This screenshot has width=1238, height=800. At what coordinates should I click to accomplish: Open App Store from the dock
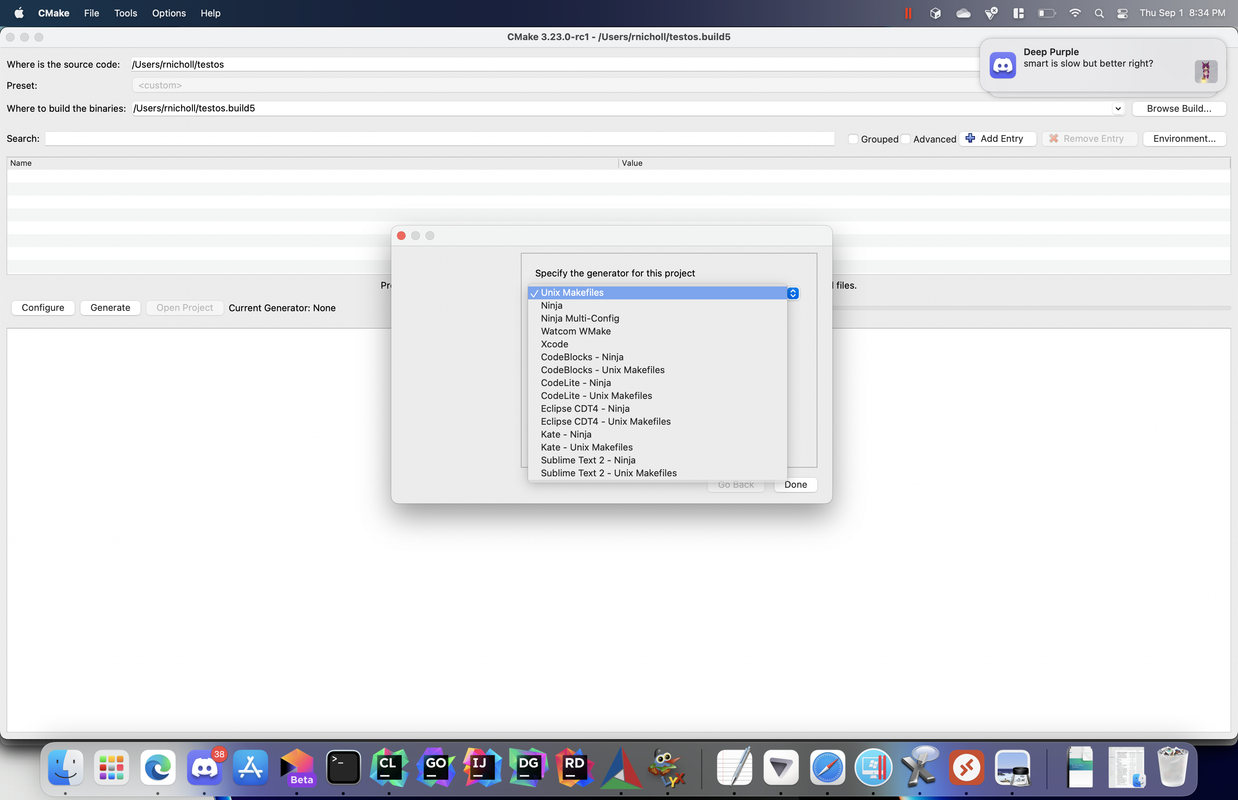pyautogui.click(x=250, y=768)
